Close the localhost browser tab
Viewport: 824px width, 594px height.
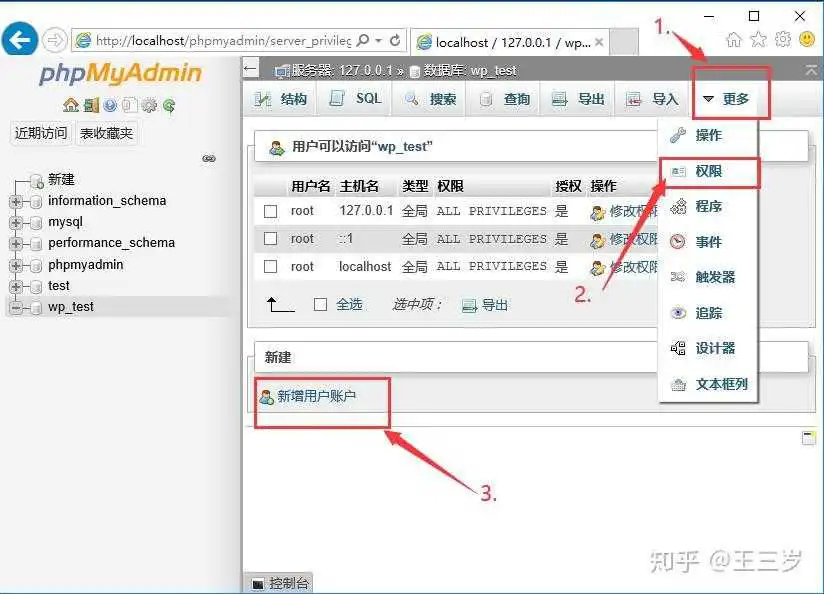(x=599, y=42)
